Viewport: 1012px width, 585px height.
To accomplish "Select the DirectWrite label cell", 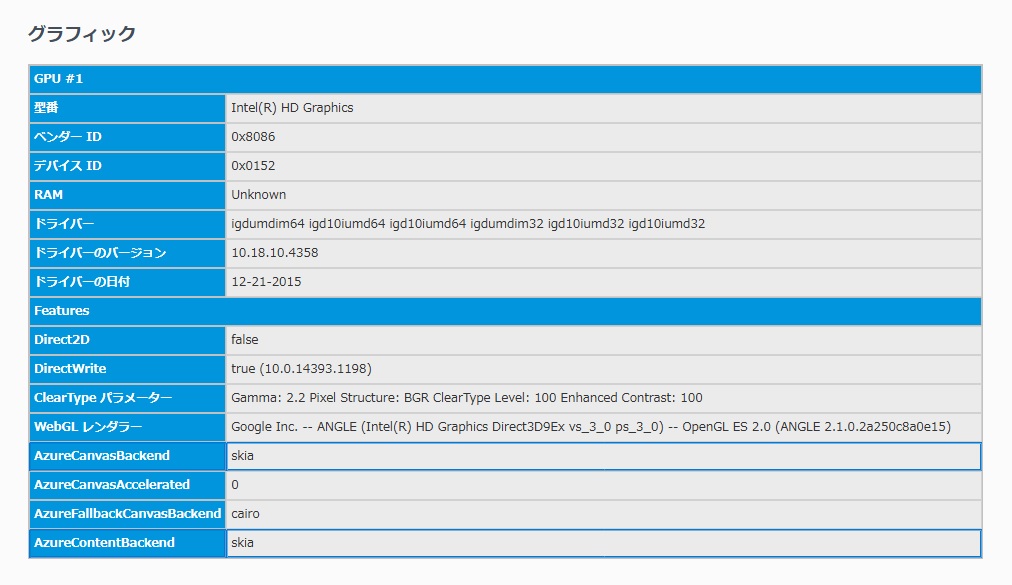I will tap(128, 369).
